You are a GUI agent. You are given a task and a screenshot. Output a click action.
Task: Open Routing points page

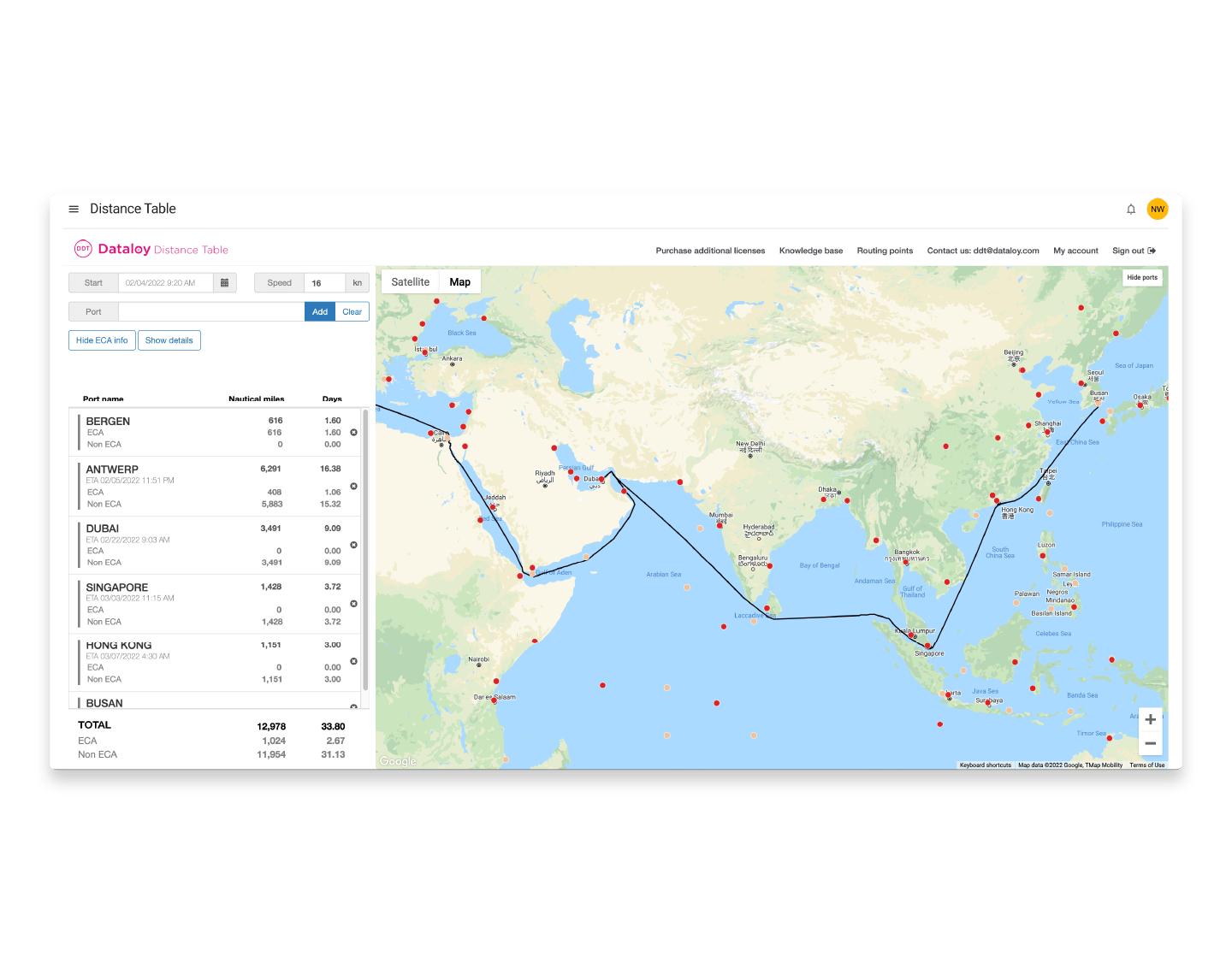coord(885,251)
